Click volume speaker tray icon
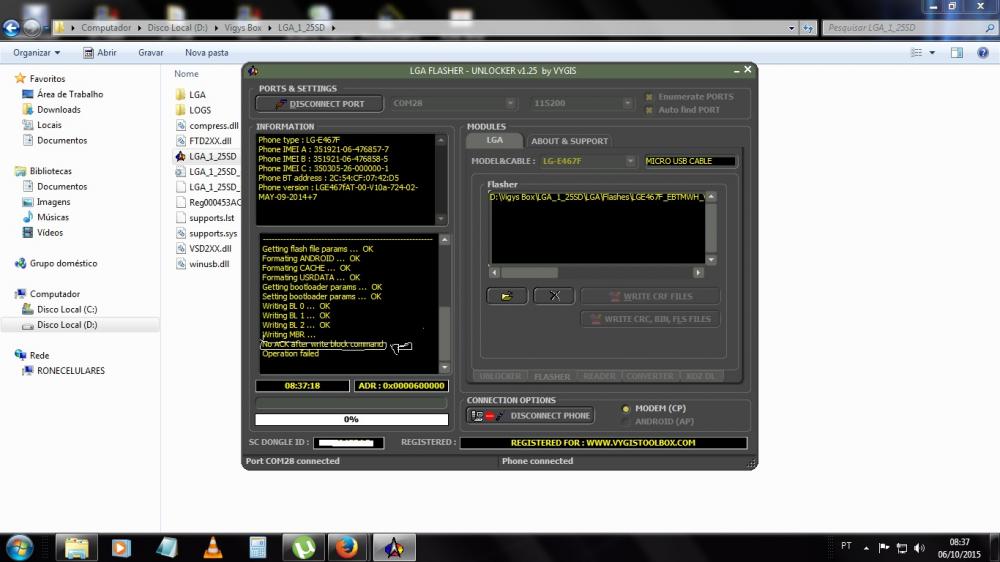This screenshot has width=1000, height=562. coord(919,548)
